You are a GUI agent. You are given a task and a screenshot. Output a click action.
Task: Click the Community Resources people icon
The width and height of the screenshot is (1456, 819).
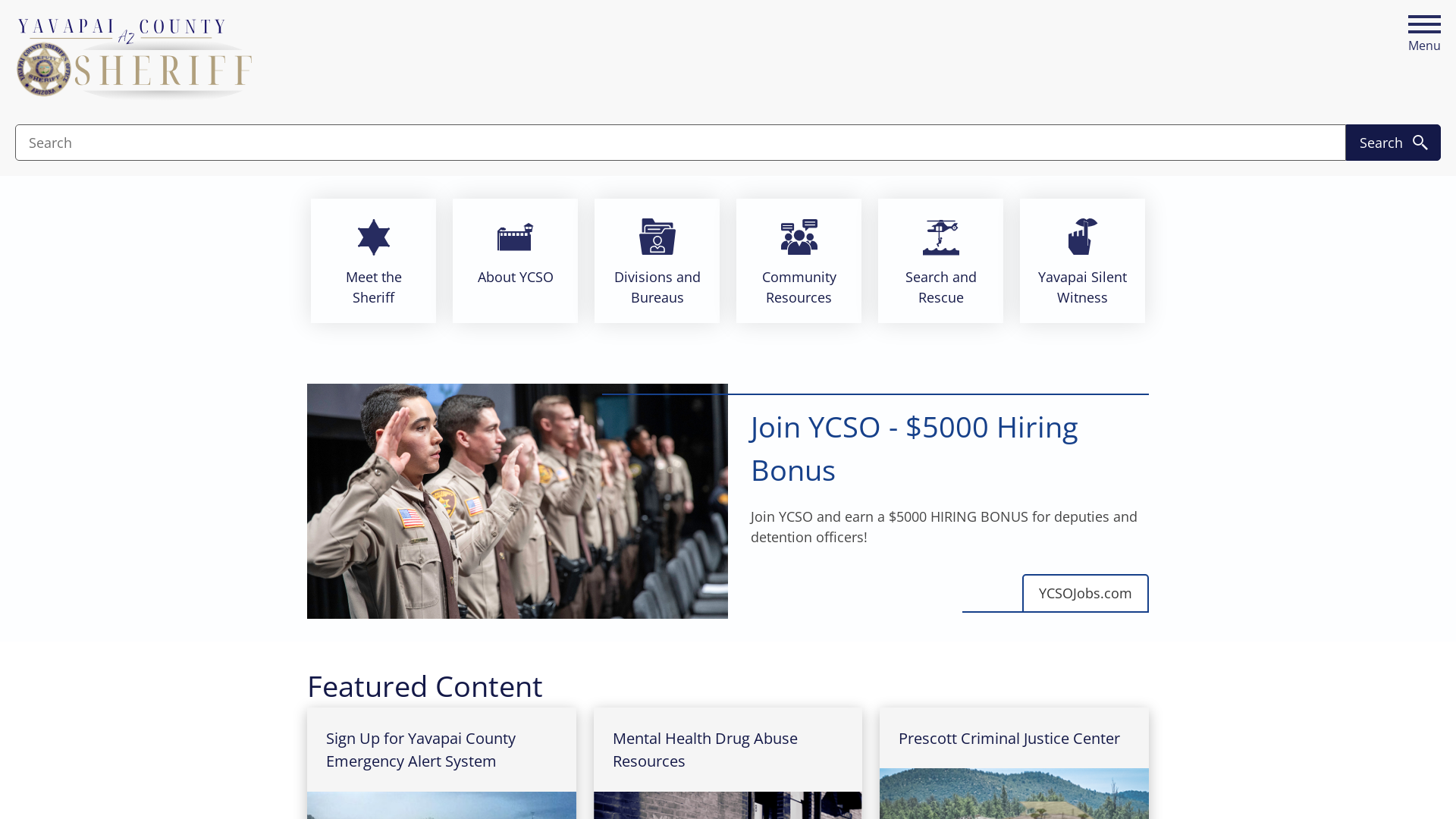tap(799, 237)
